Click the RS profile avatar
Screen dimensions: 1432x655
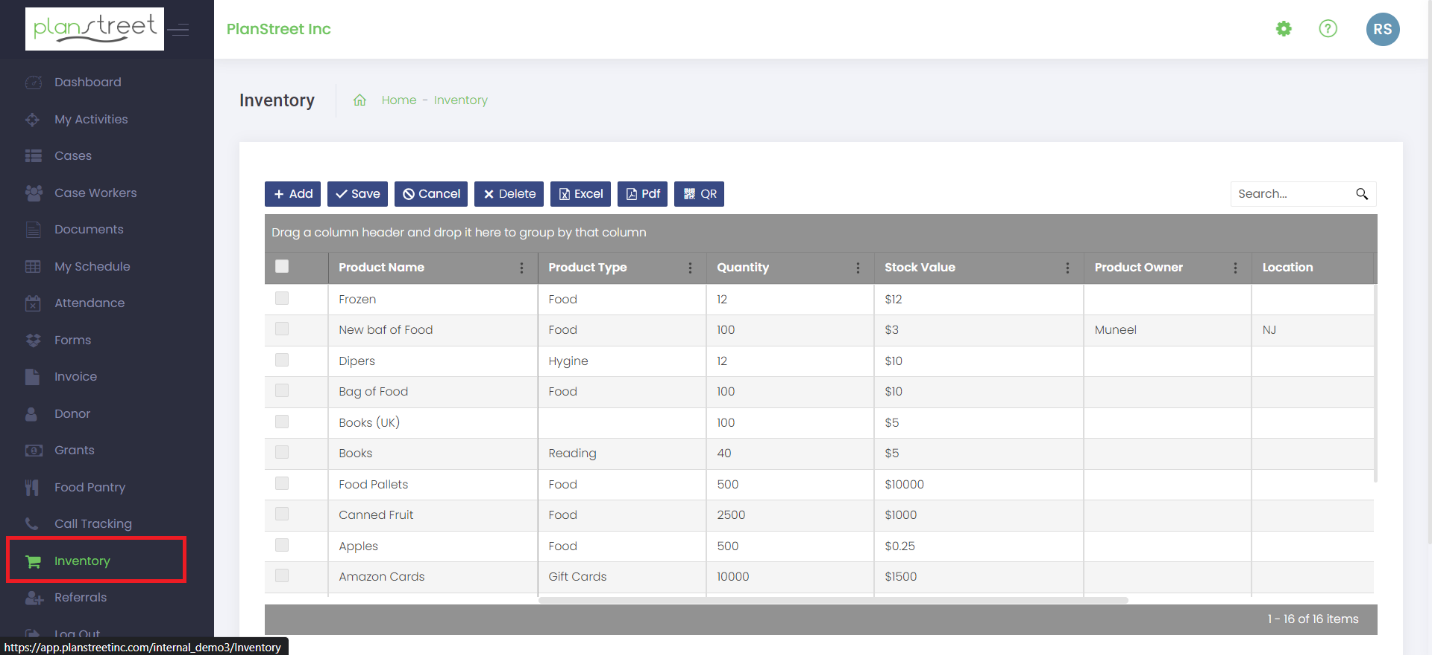pyautogui.click(x=1383, y=29)
